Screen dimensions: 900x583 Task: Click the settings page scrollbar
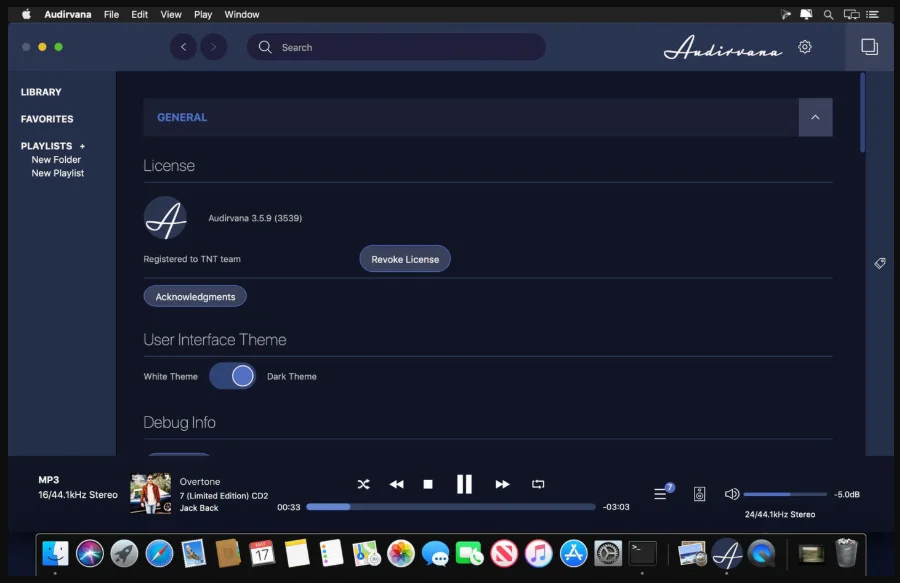[862, 112]
